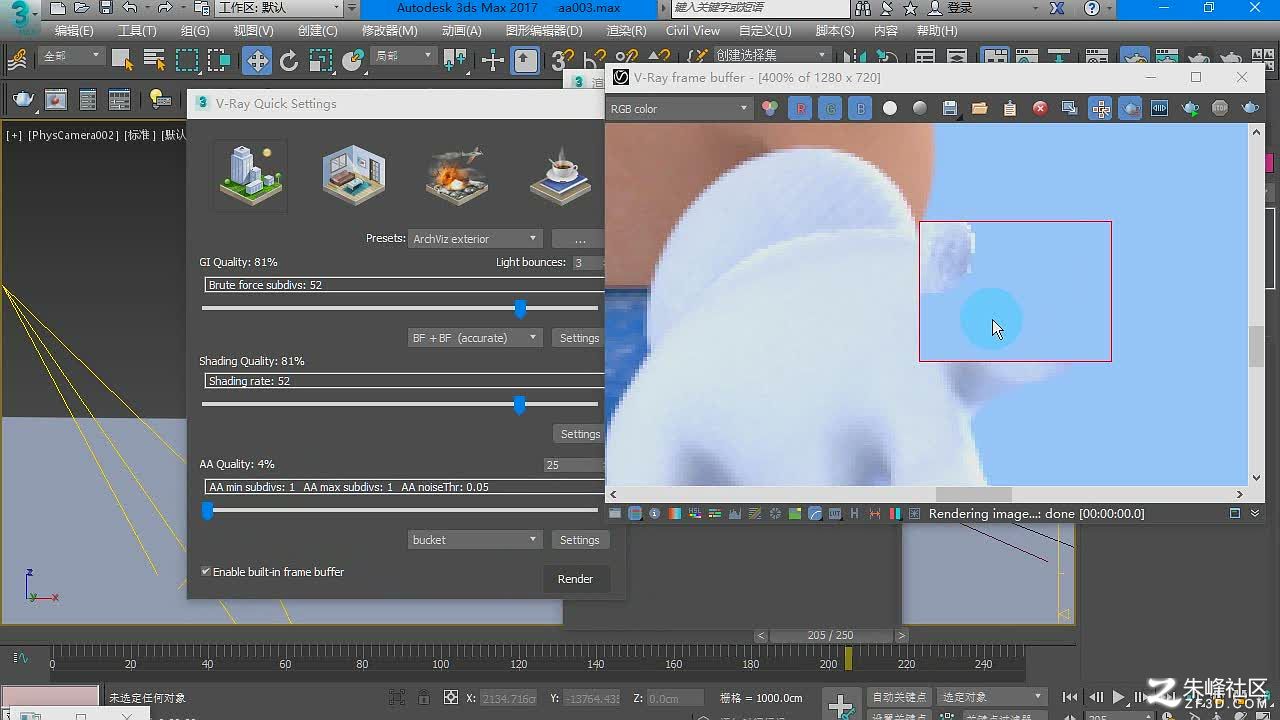This screenshot has width=1280, height=720.
Task: Clear the frame buffer image red X
Action: (x=1040, y=108)
